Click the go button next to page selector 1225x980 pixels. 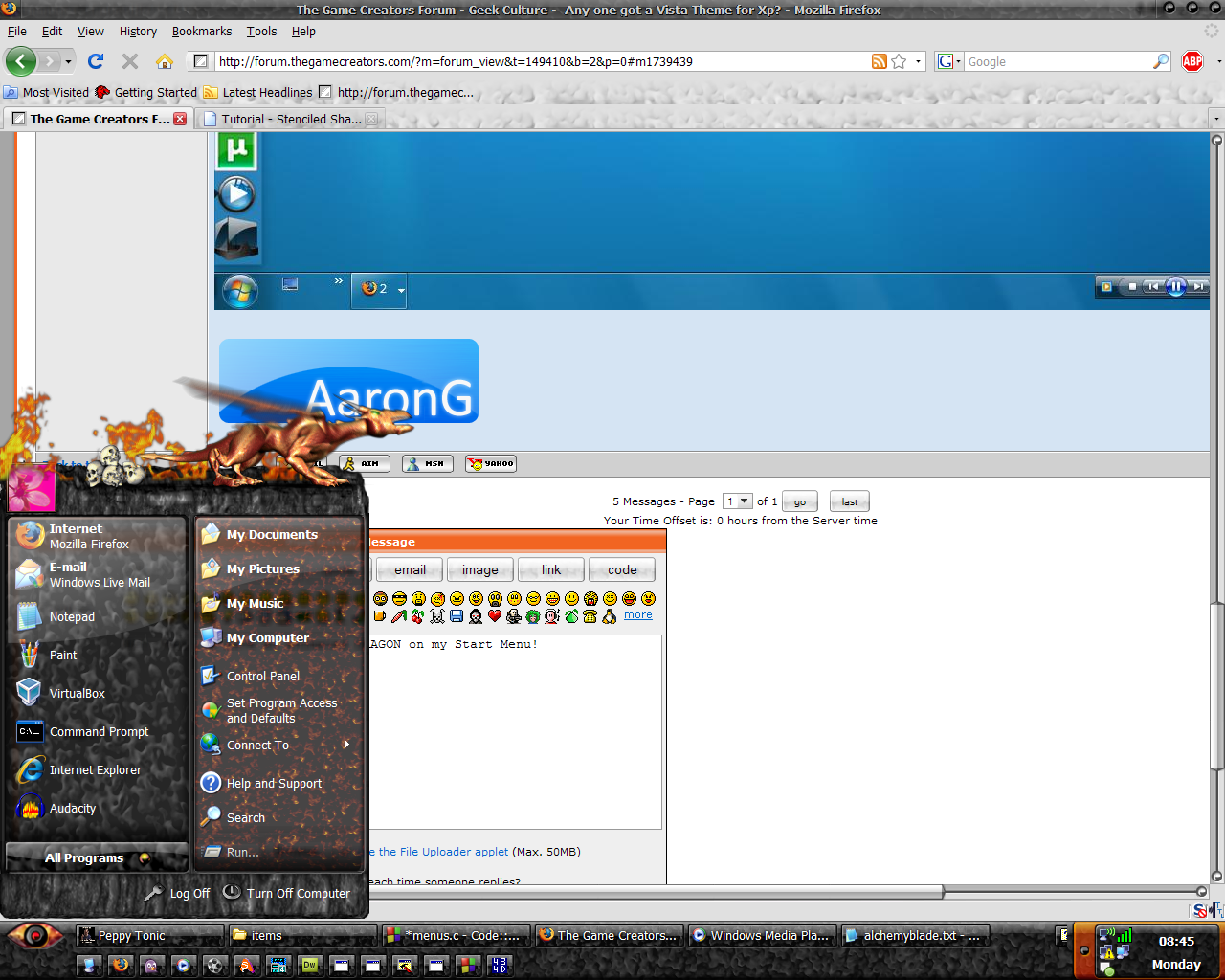799,501
